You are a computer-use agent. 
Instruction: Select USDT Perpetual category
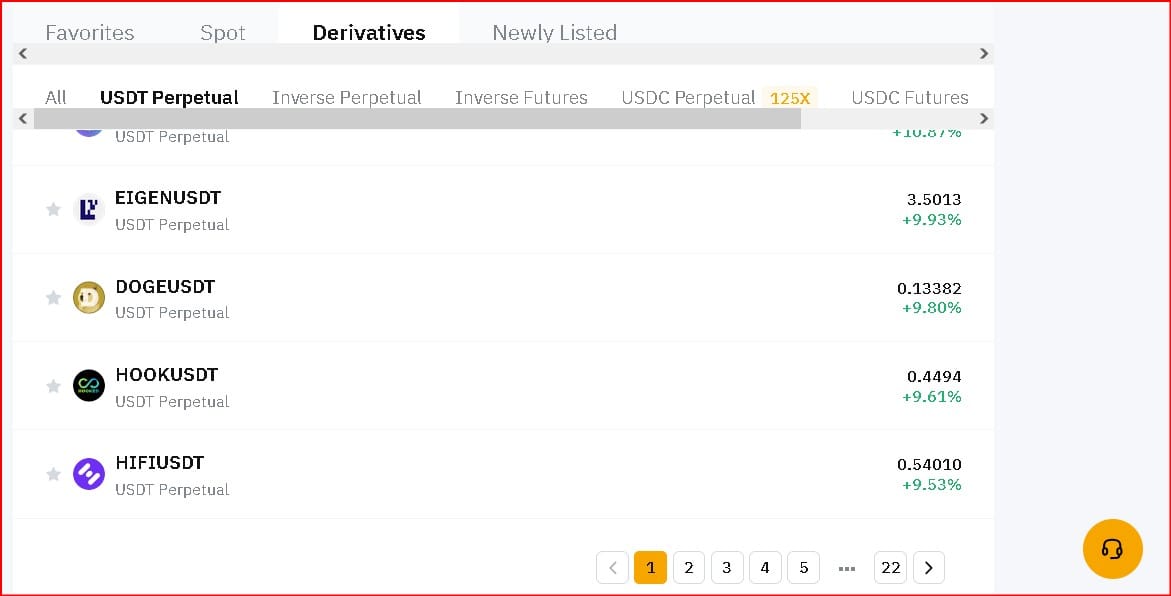tap(170, 98)
